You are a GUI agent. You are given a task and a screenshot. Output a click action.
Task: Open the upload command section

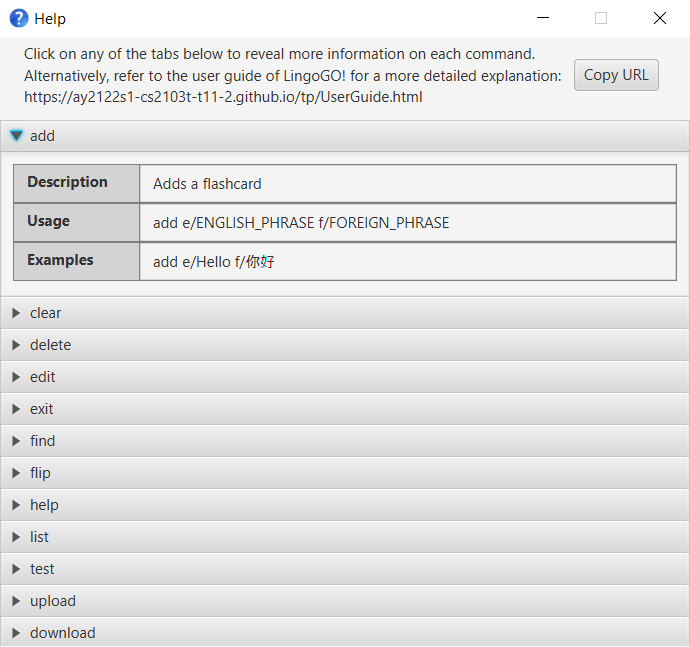[52, 601]
